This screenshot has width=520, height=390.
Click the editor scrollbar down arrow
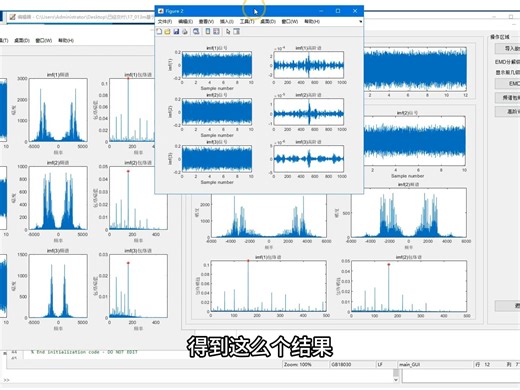point(396,380)
